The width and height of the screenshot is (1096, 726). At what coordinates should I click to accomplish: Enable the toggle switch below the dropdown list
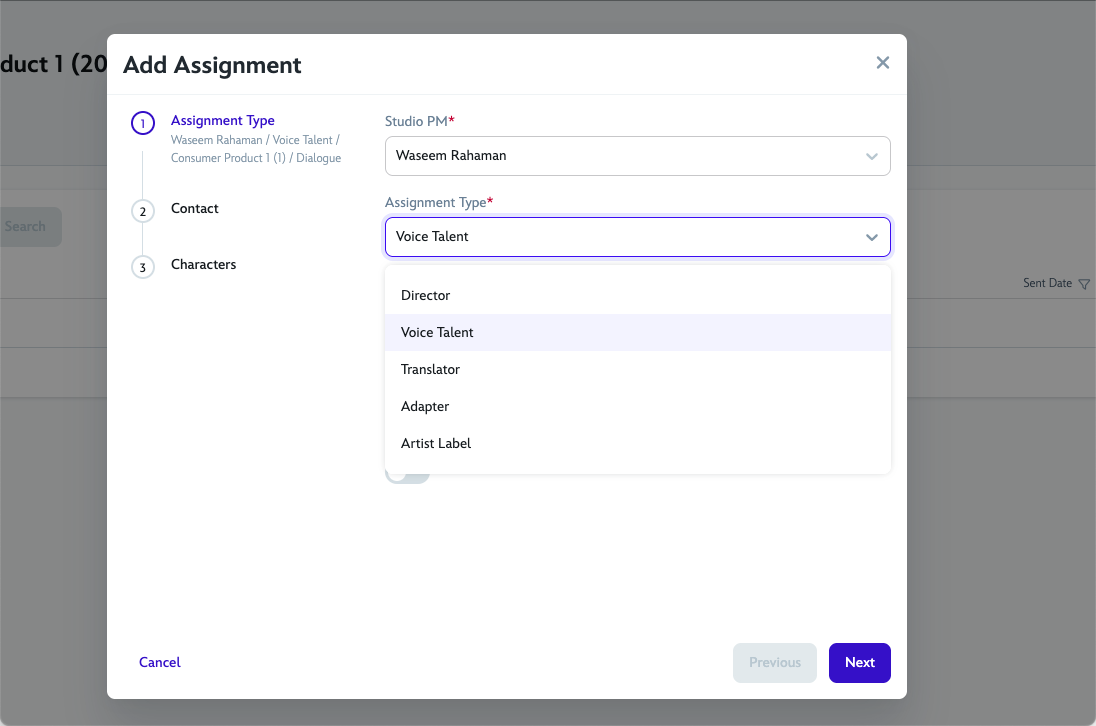[x=407, y=472]
